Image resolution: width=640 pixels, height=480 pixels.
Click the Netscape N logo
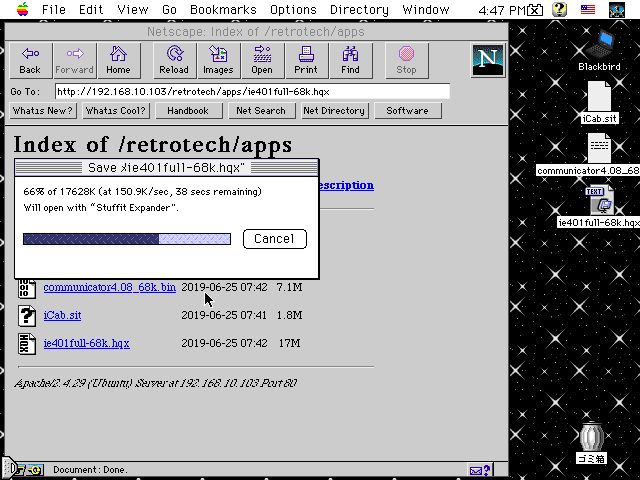tap(488, 60)
